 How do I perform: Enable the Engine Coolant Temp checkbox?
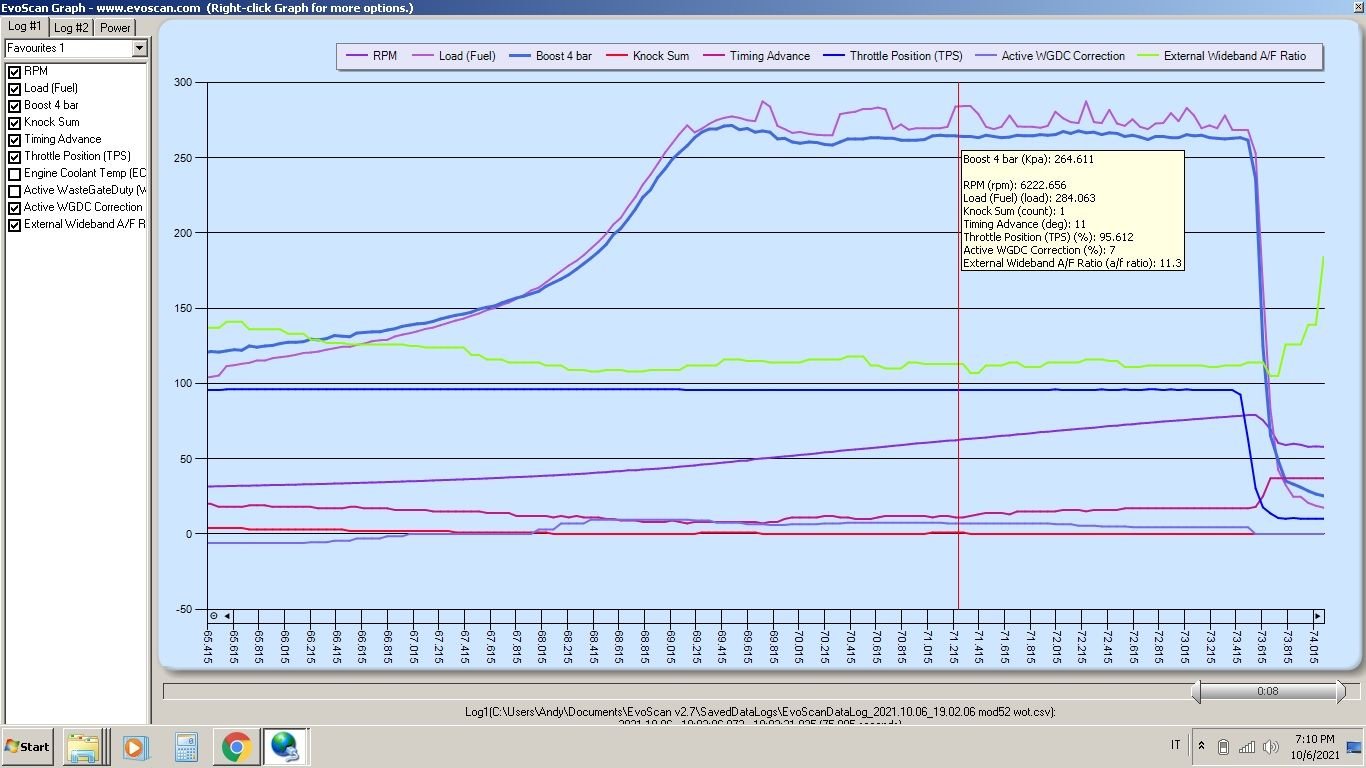[14, 174]
